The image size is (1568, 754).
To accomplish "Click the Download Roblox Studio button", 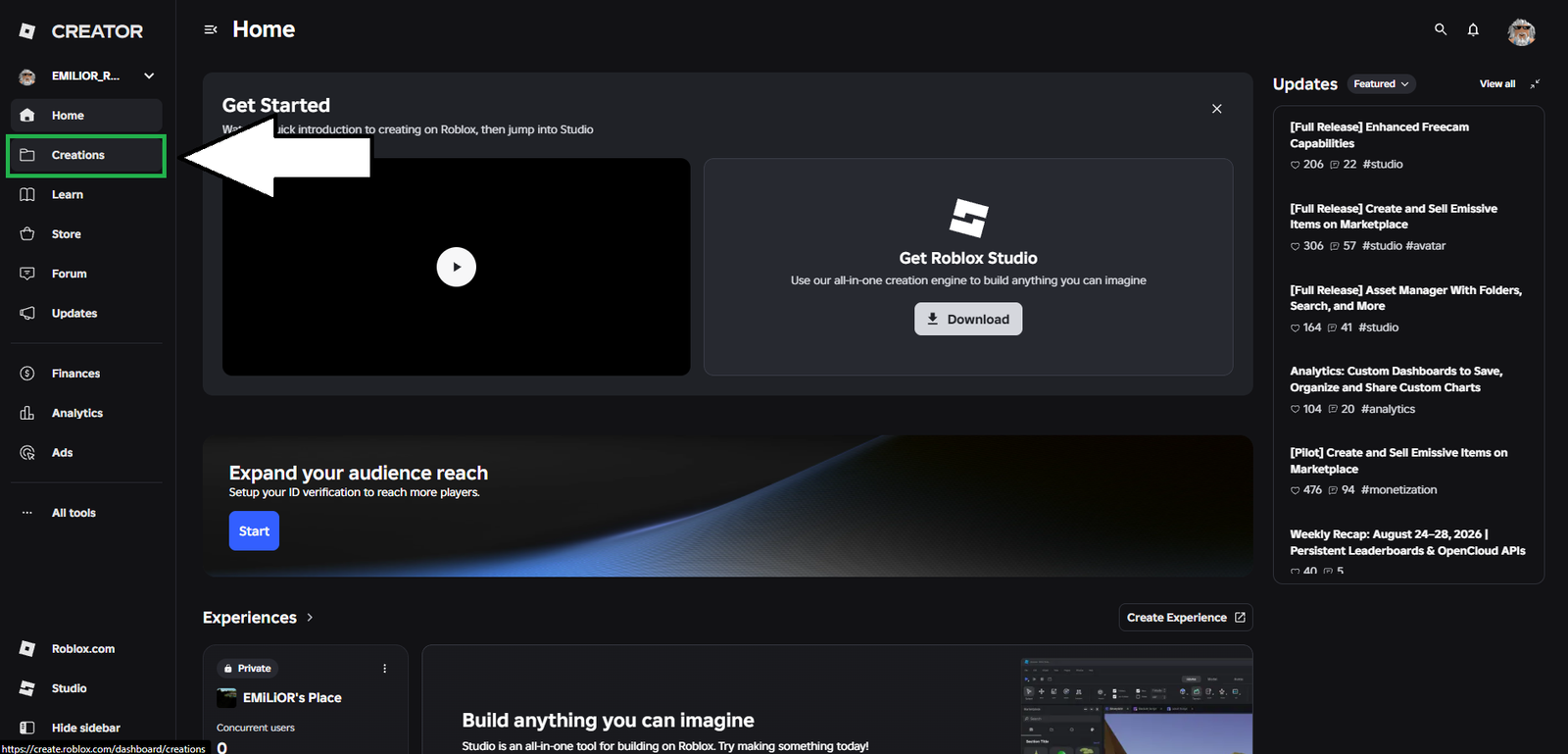I will coord(968,319).
